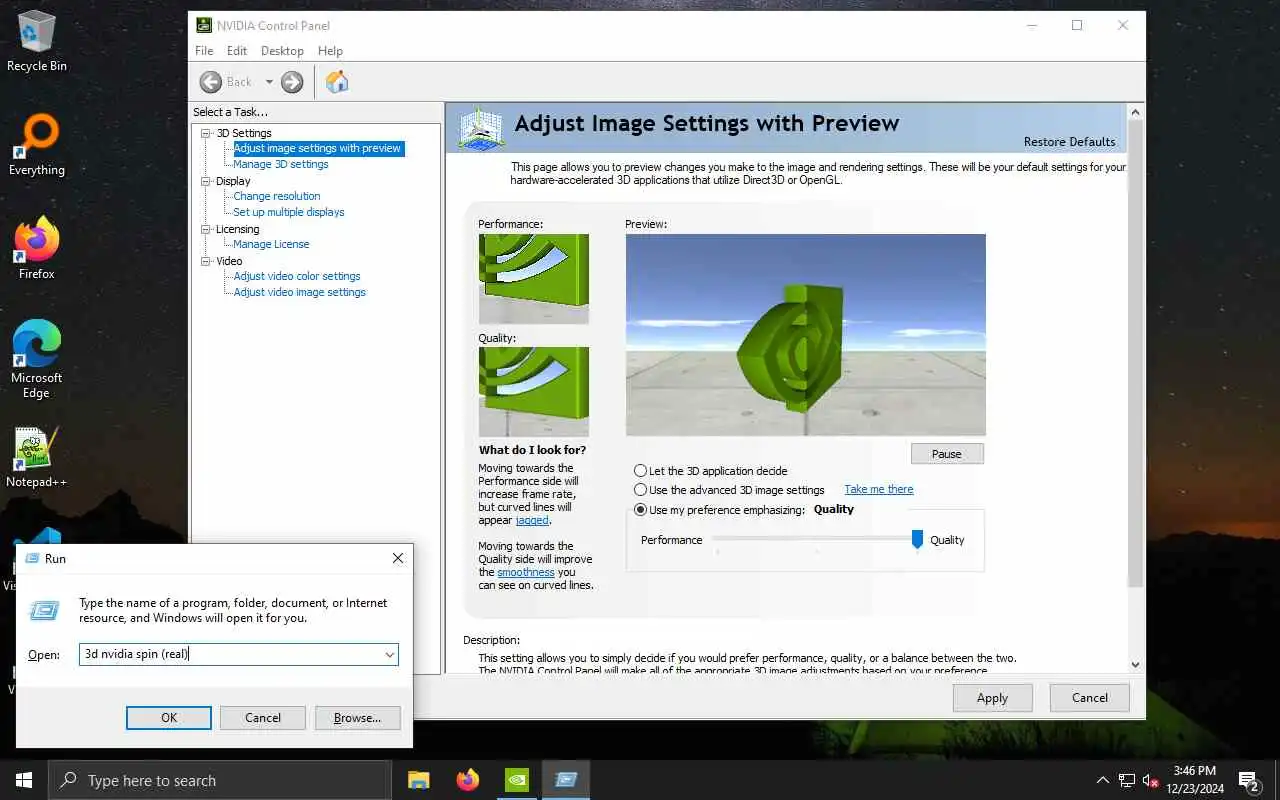Viewport: 1280px width, 800px height.
Task: Open Manage License task
Action: [271, 244]
